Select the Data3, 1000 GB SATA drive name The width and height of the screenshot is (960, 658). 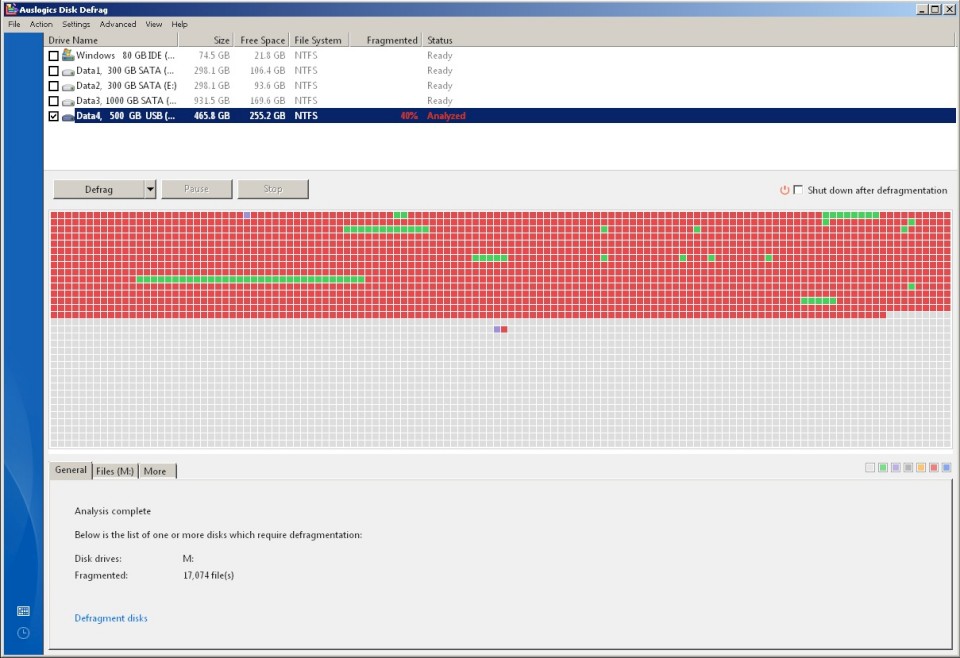pyautogui.click(x=126, y=101)
